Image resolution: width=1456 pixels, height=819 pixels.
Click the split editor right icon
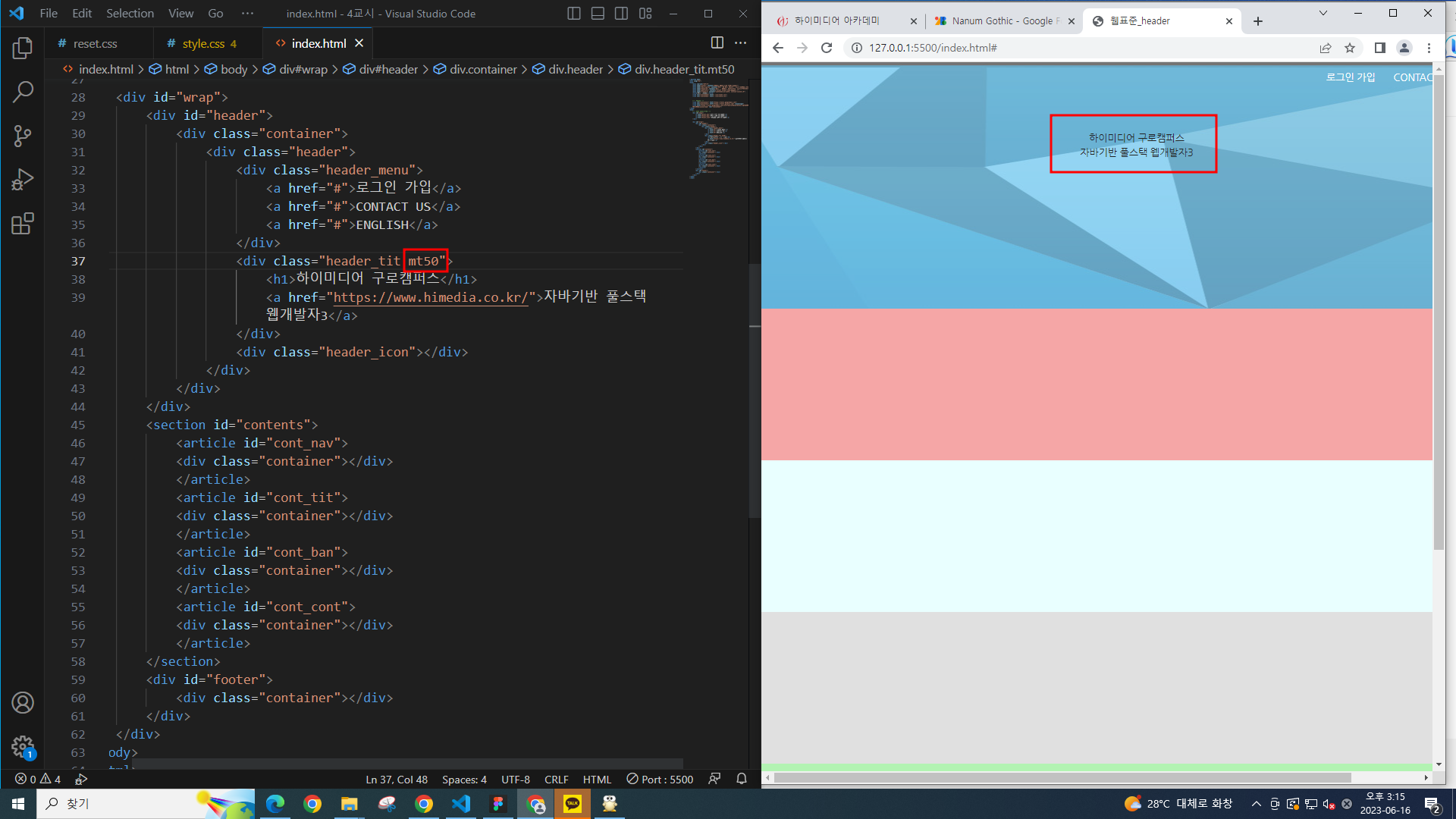click(717, 43)
